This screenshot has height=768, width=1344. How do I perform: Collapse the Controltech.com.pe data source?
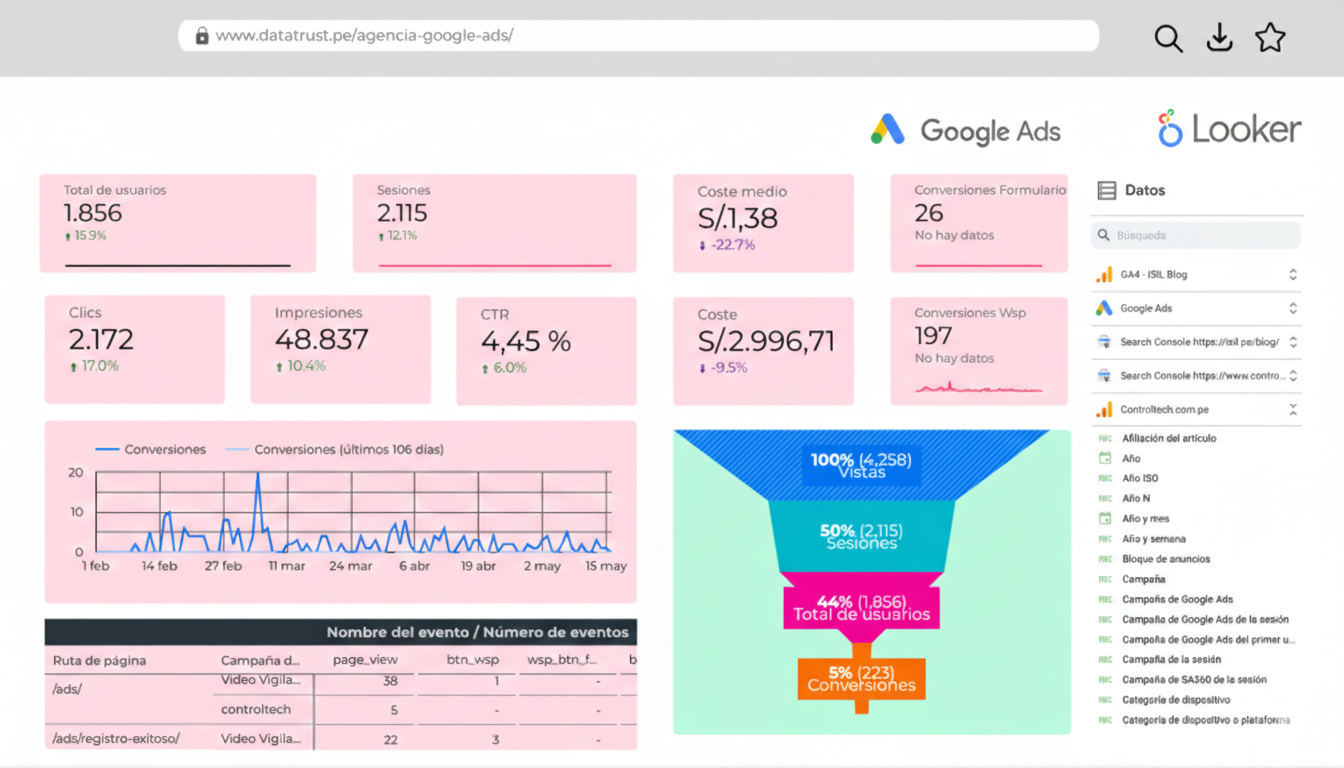tap(1293, 410)
